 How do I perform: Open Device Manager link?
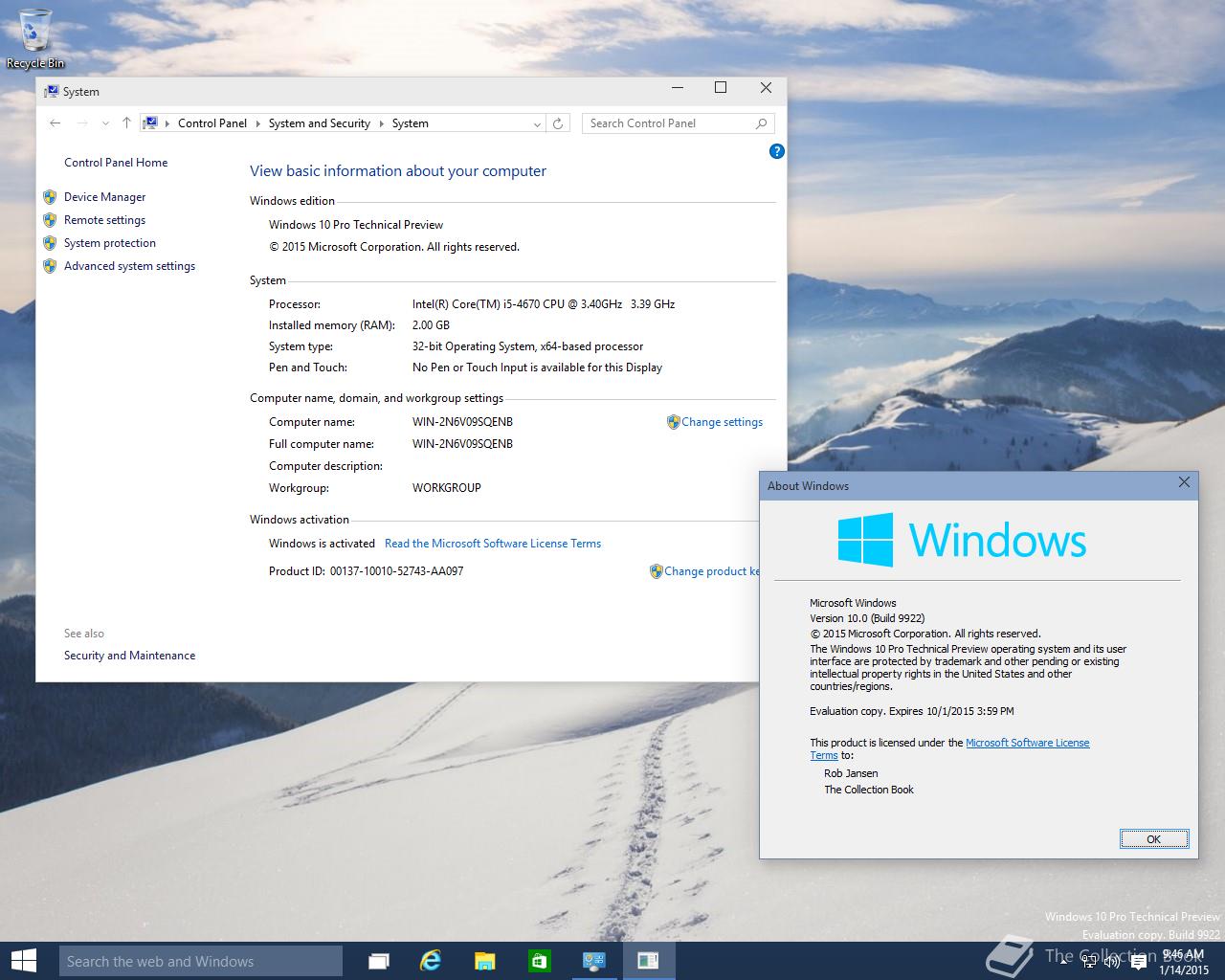105,197
